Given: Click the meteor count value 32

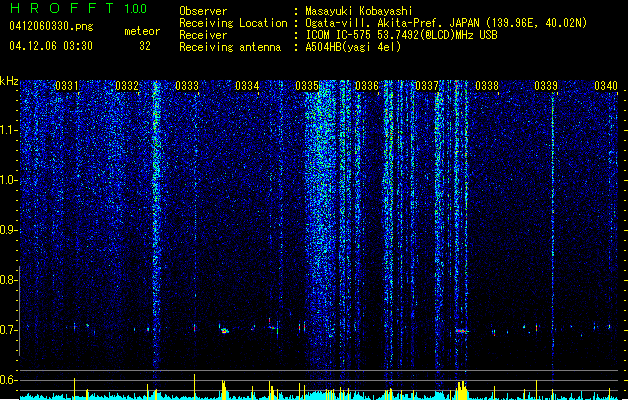Looking at the screenshot, I should (145, 46).
